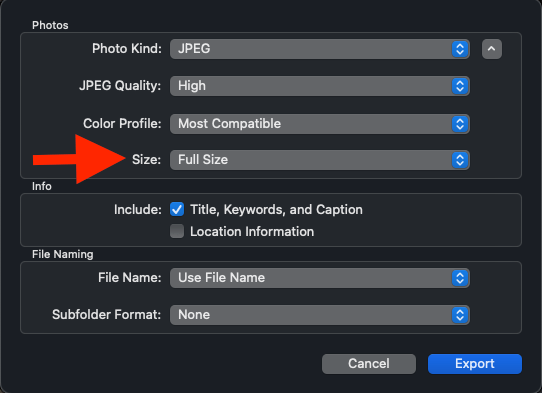Viewport: 542px width, 393px height.
Task: Uncheck Title, Keywords, and Caption
Action: tap(177, 209)
